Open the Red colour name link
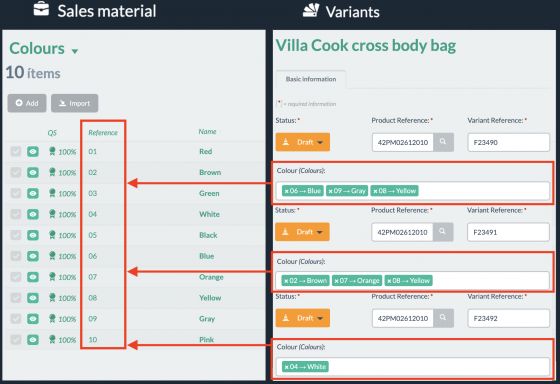The height and width of the screenshot is (384, 560). point(206,151)
